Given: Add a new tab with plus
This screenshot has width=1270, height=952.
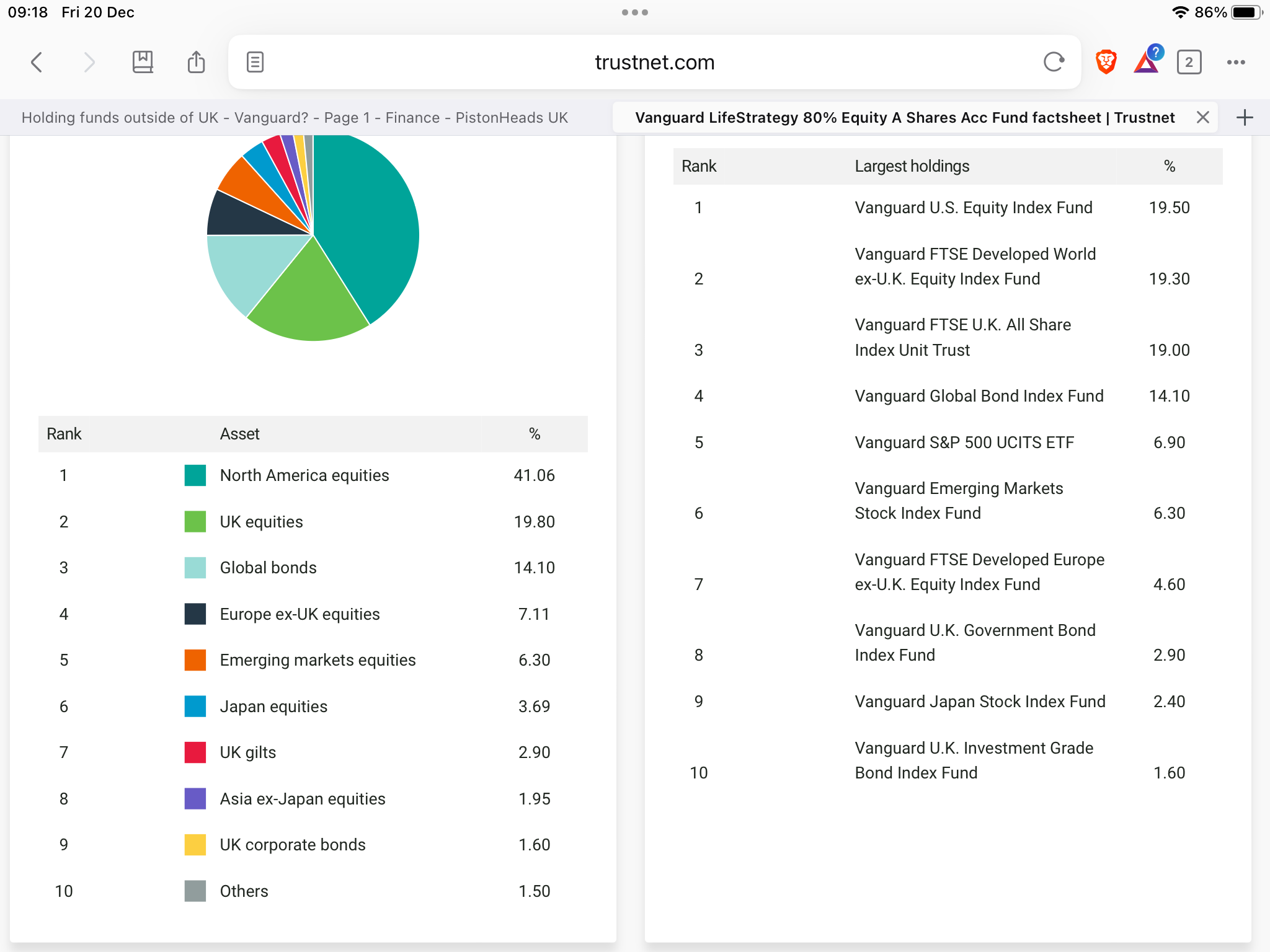Looking at the screenshot, I should tap(1244, 118).
